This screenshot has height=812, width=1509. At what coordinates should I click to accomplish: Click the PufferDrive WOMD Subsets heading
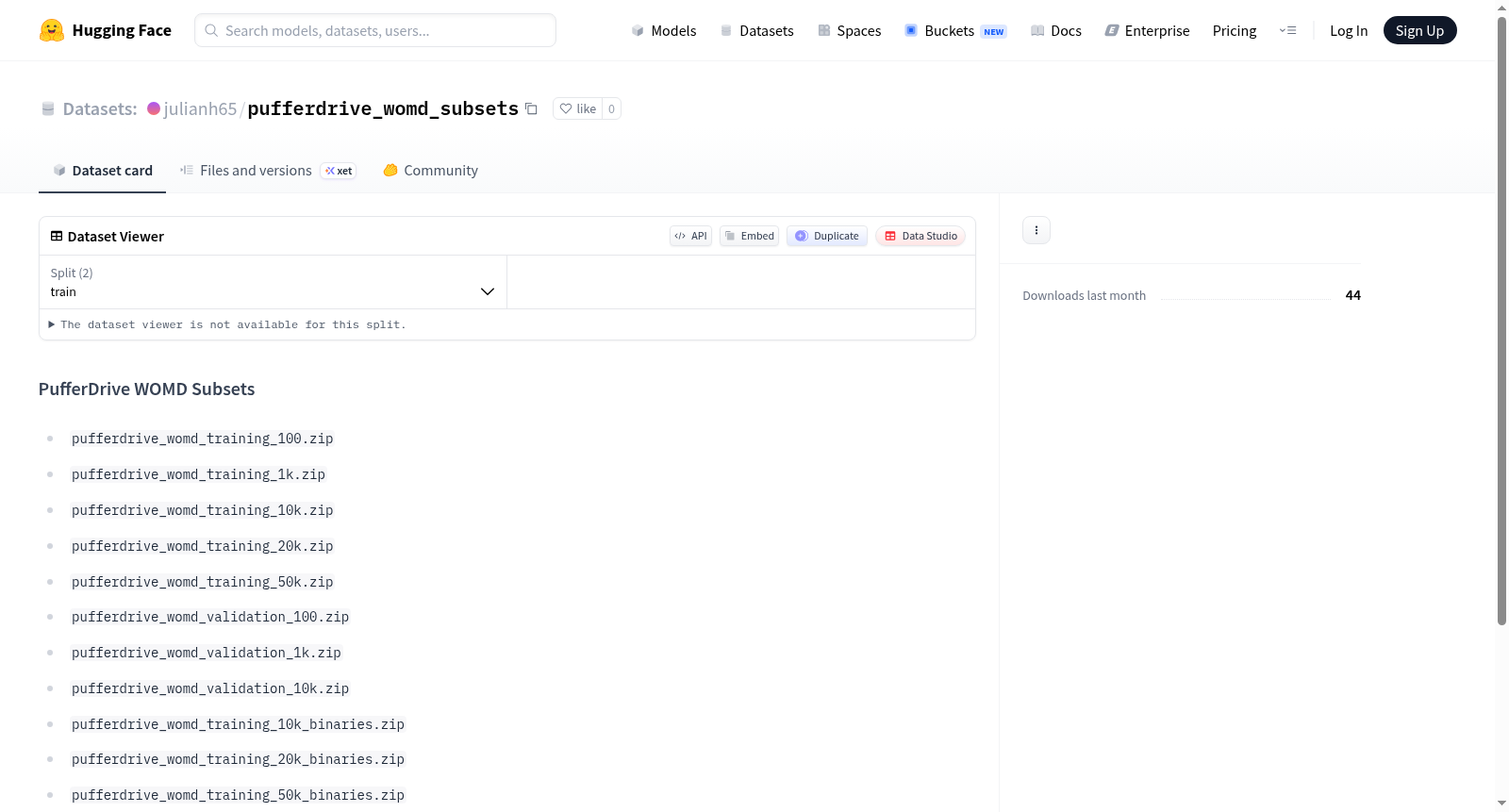(x=146, y=389)
